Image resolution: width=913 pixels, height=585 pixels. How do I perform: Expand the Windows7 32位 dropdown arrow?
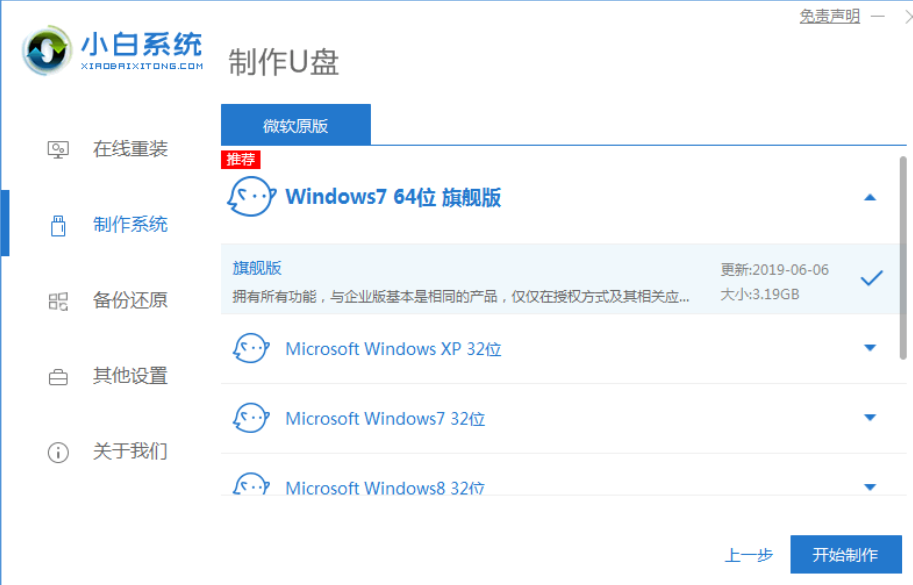point(869,418)
